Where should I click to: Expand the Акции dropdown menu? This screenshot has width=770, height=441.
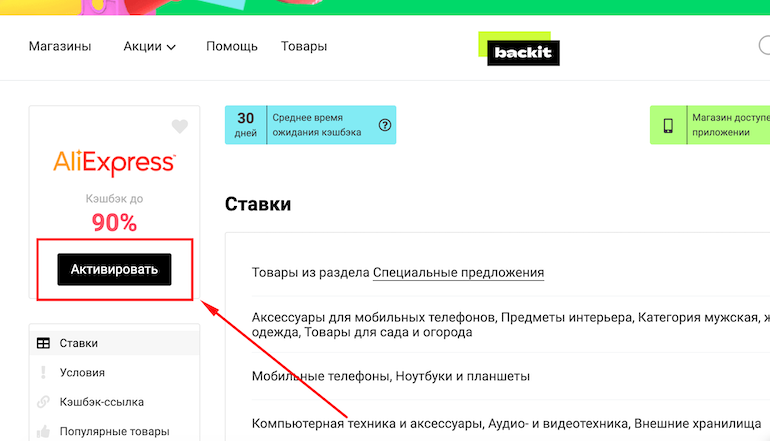pyautogui.click(x=149, y=46)
